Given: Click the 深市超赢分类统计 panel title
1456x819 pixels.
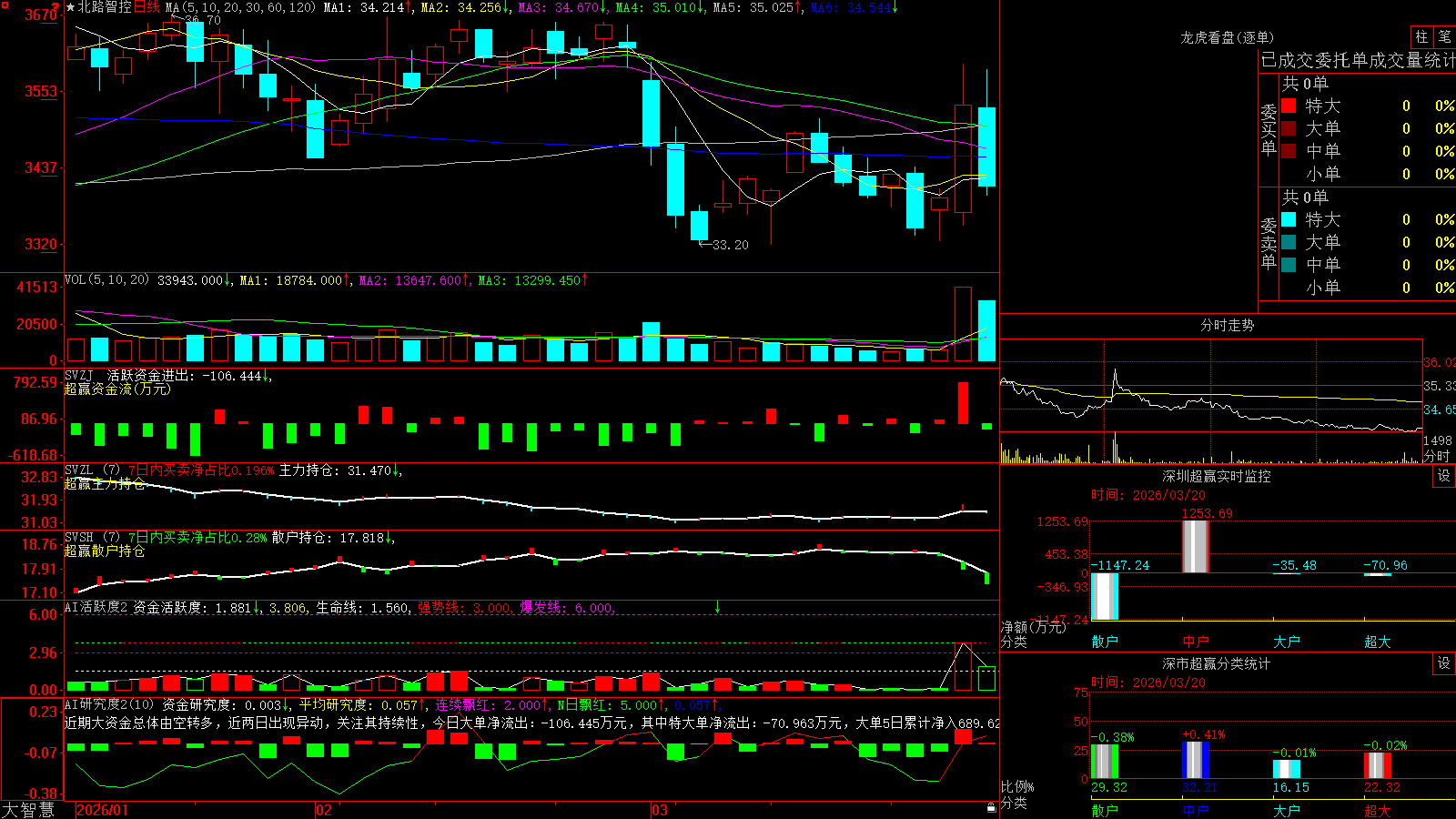Looking at the screenshot, I should [x=1216, y=663].
